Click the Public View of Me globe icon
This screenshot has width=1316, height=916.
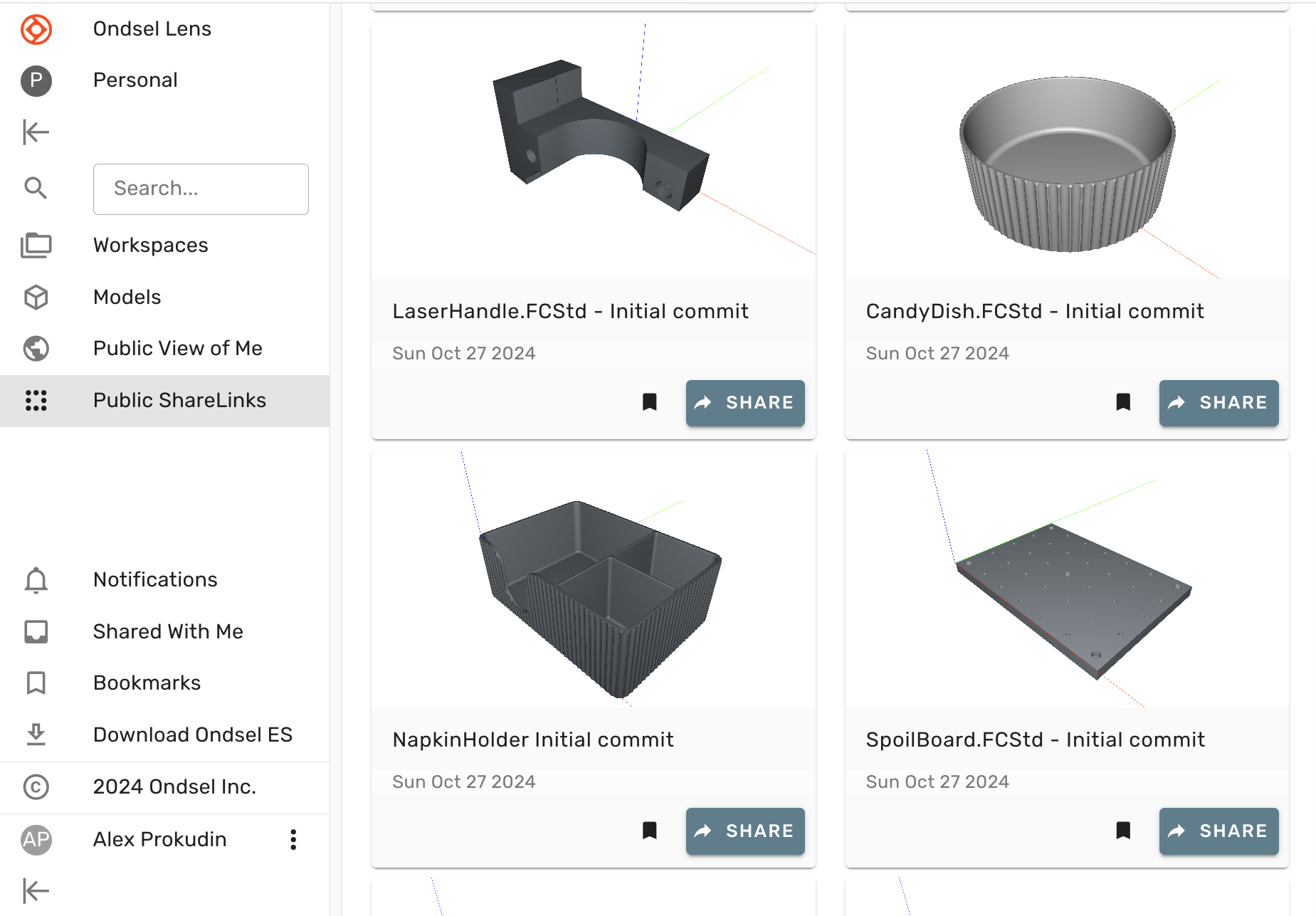coord(36,349)
